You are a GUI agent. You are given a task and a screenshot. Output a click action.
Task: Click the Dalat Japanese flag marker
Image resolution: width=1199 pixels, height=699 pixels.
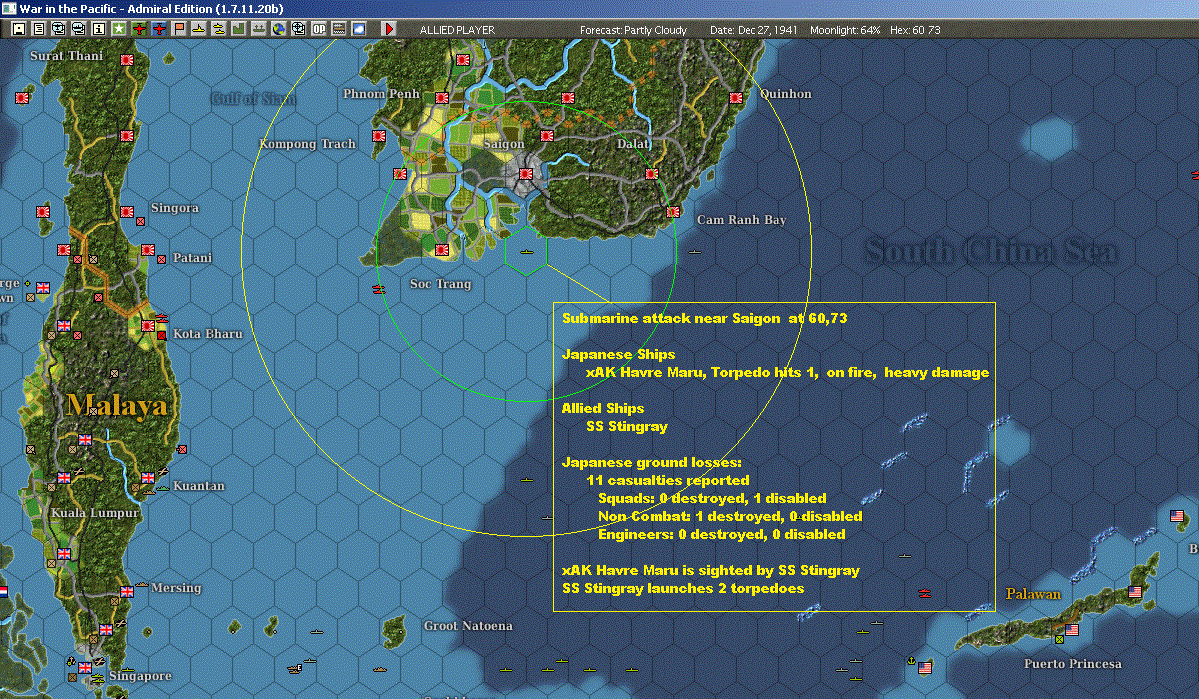(651, 174)
